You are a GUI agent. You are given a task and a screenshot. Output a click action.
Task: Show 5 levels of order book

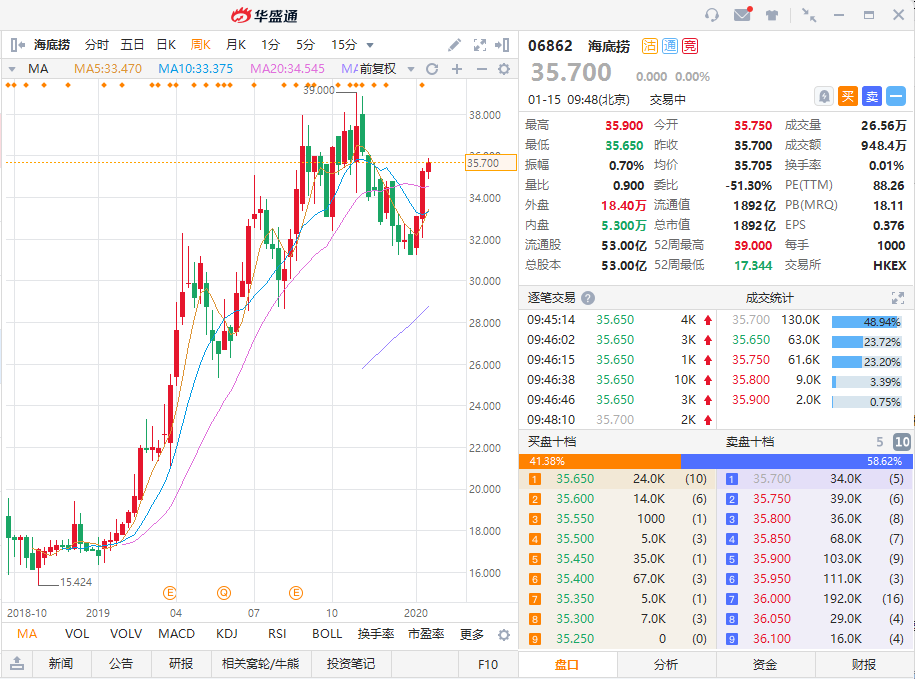[879, 442]
